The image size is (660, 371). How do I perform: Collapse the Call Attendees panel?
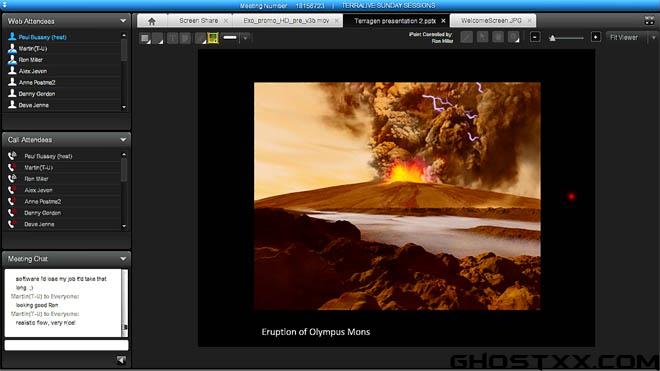(123, 140)
